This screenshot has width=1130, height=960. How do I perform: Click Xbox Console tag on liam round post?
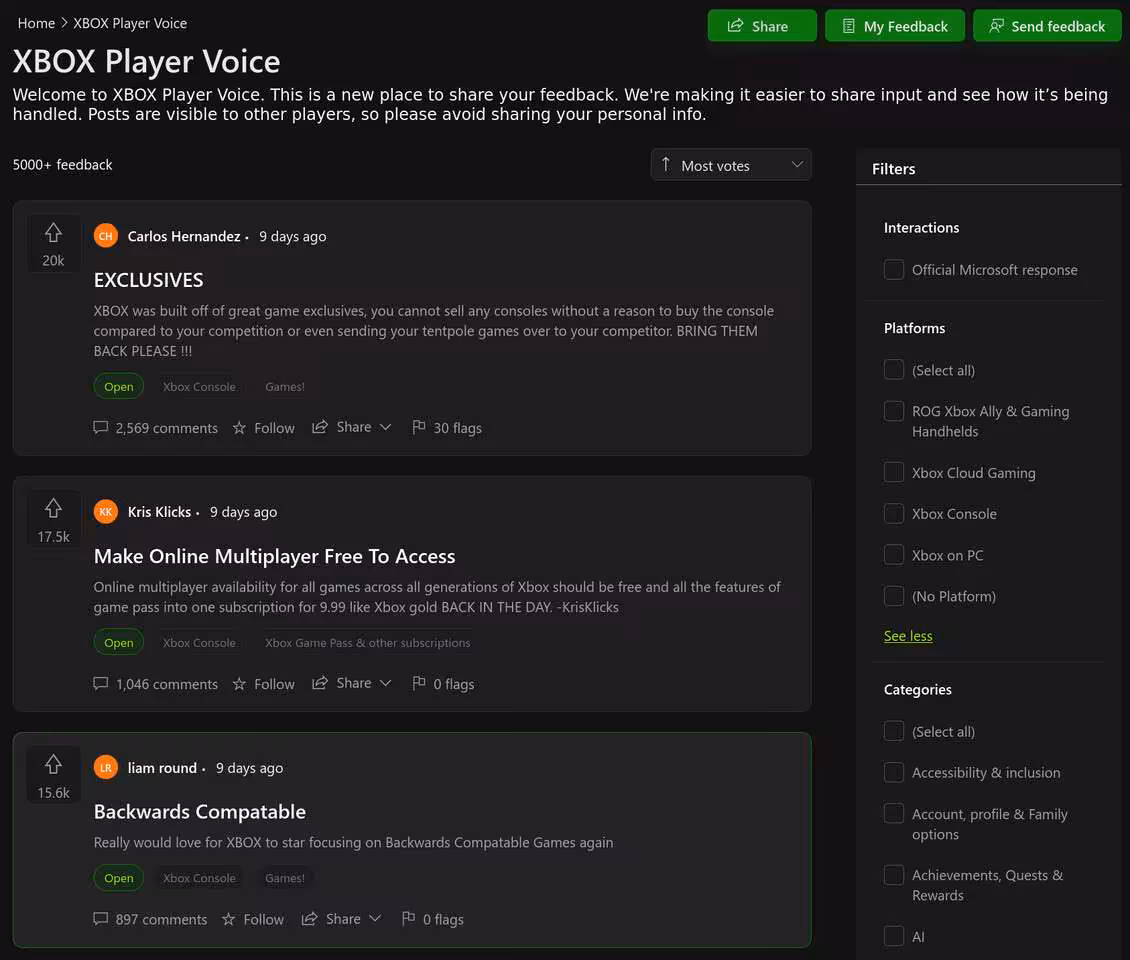(x=199, y=879)
